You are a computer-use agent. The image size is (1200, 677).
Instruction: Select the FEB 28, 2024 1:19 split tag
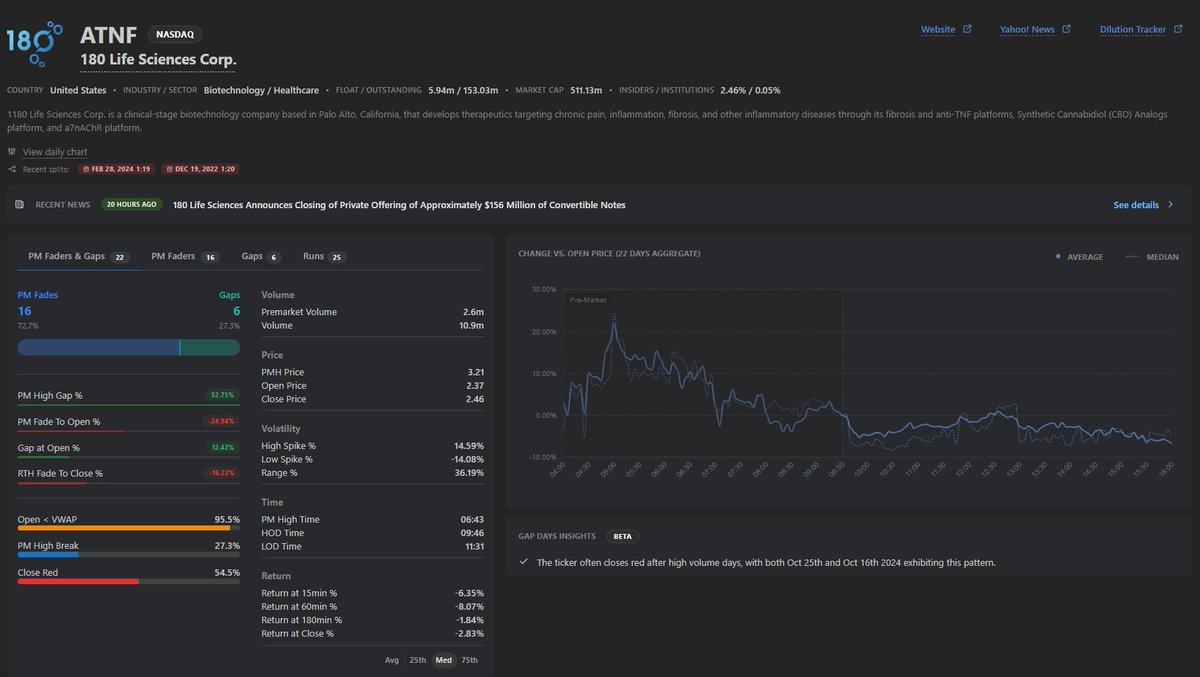click(117, 169)
